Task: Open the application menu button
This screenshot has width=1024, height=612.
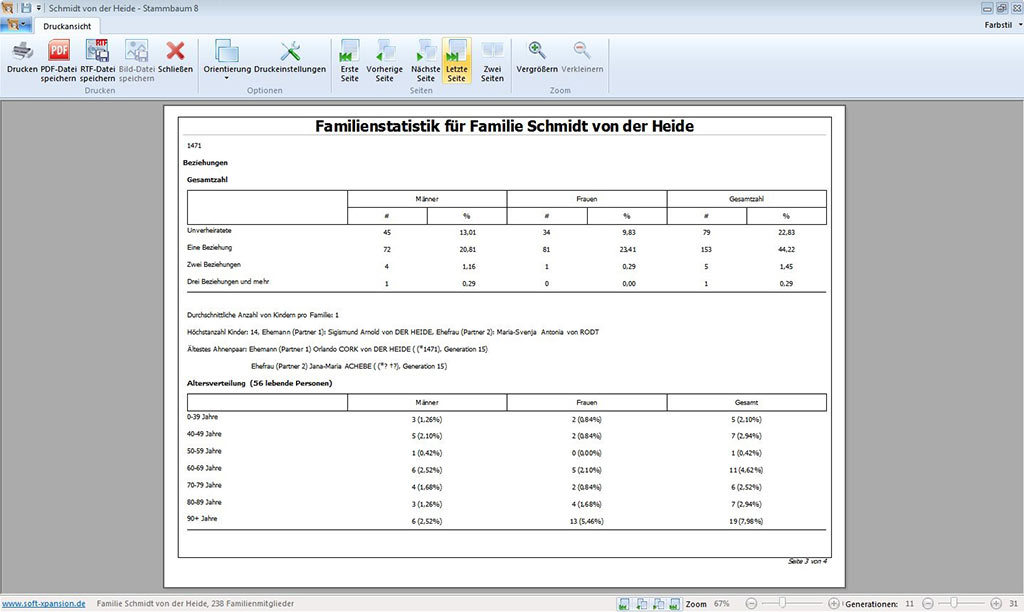Action: (x=16, y=25)
